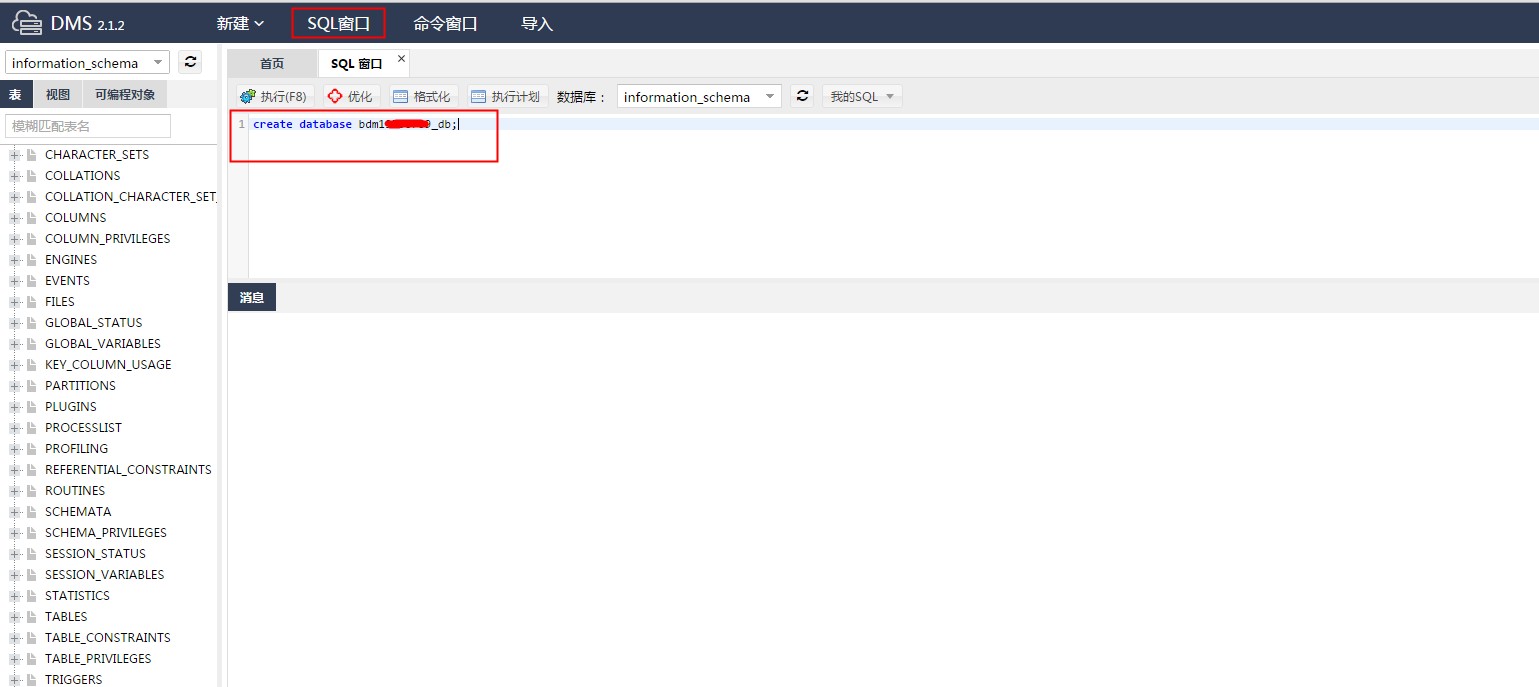Viewport: 1539px width, 687px height.
Task: Expand the TABLES tree node
Action: [15, 617]
